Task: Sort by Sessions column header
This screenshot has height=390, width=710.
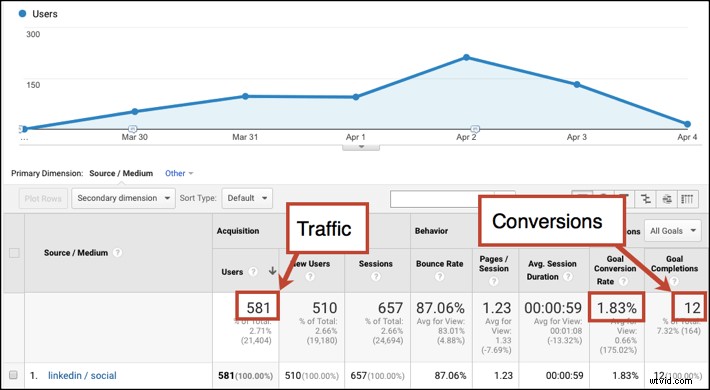Action: (376, 264)
